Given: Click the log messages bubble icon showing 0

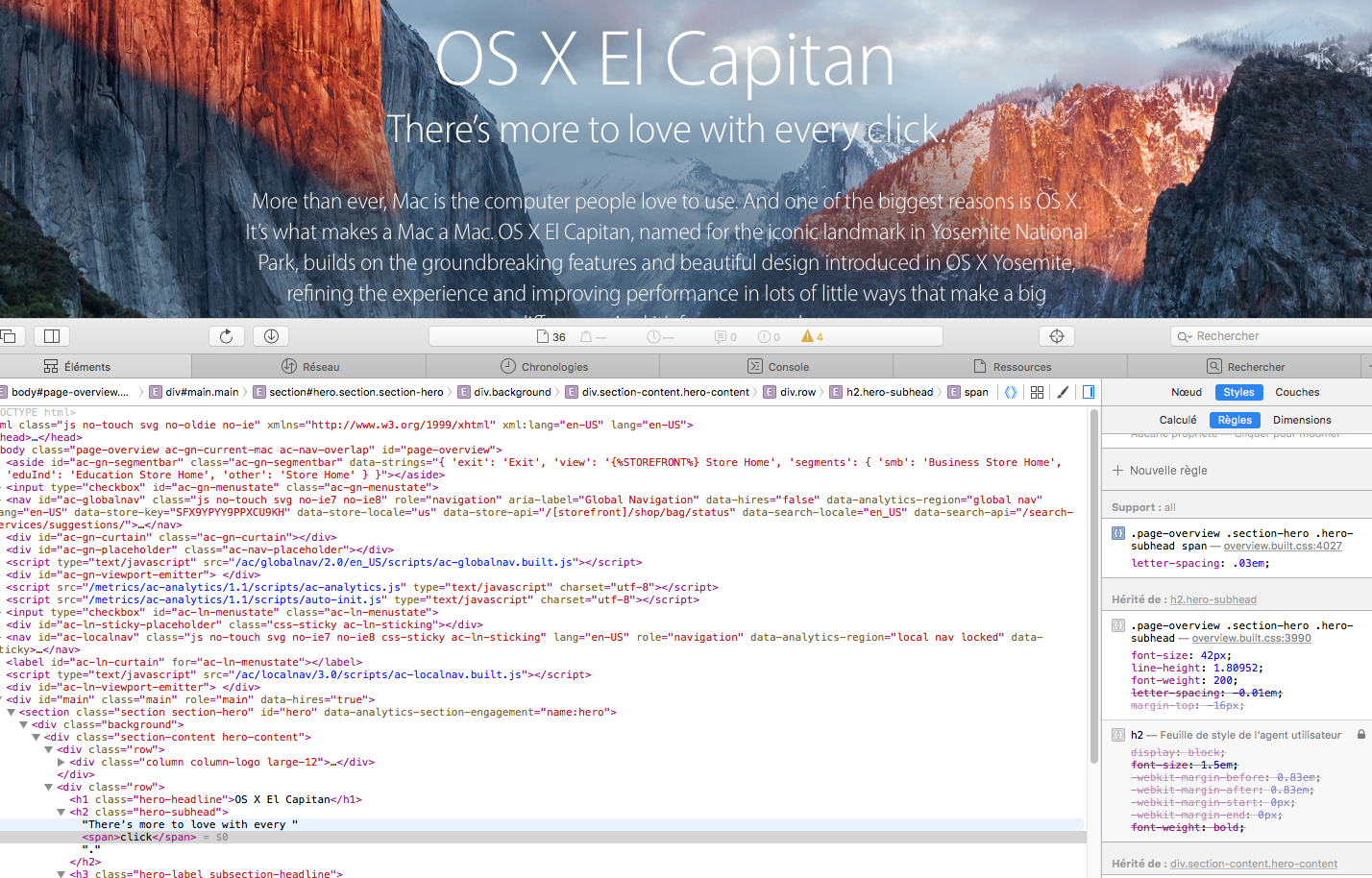Looking at the screenshot, I should coord(720,337).
